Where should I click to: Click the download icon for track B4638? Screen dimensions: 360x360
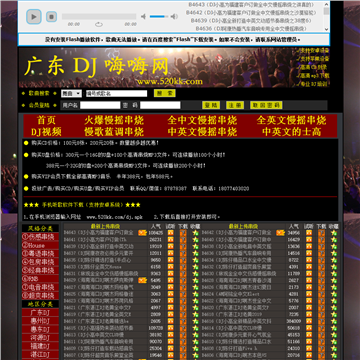click(x=321, y=246)
